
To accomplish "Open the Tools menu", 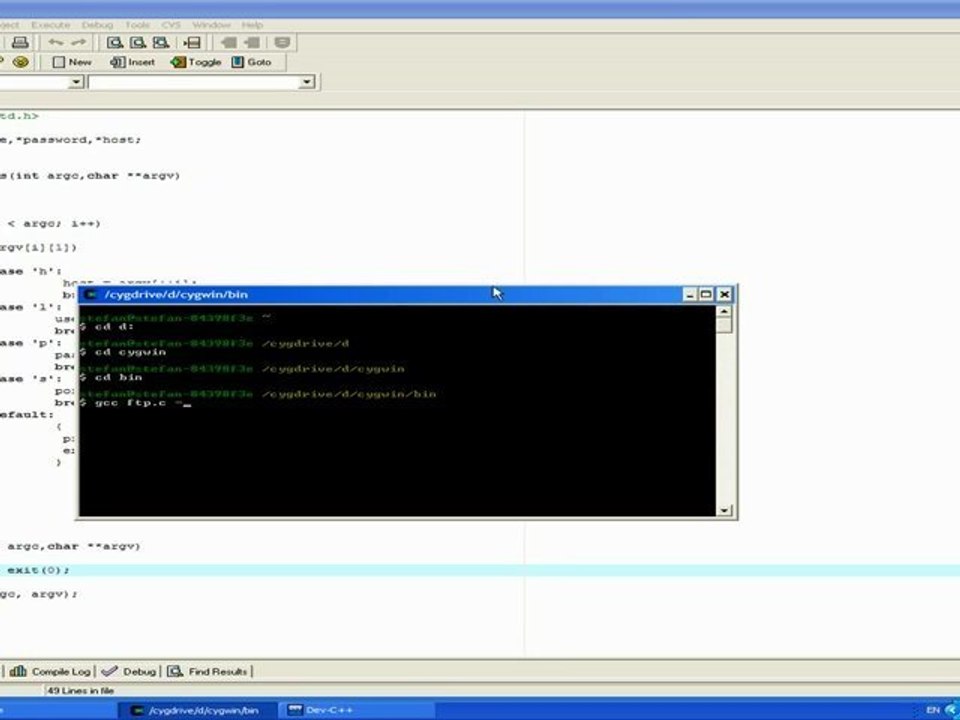I will (137, 25).
